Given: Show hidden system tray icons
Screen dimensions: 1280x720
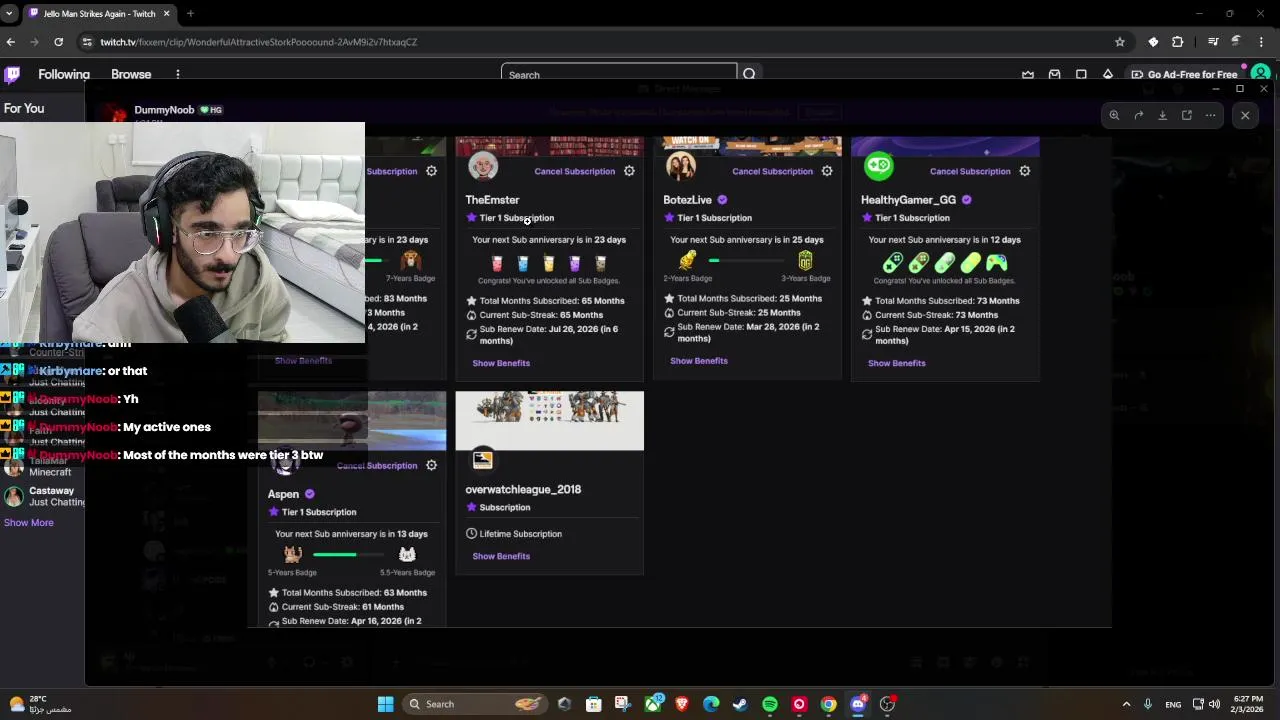Looking at the screenshot, I should pyautogui.click(x=1126, y=704).
